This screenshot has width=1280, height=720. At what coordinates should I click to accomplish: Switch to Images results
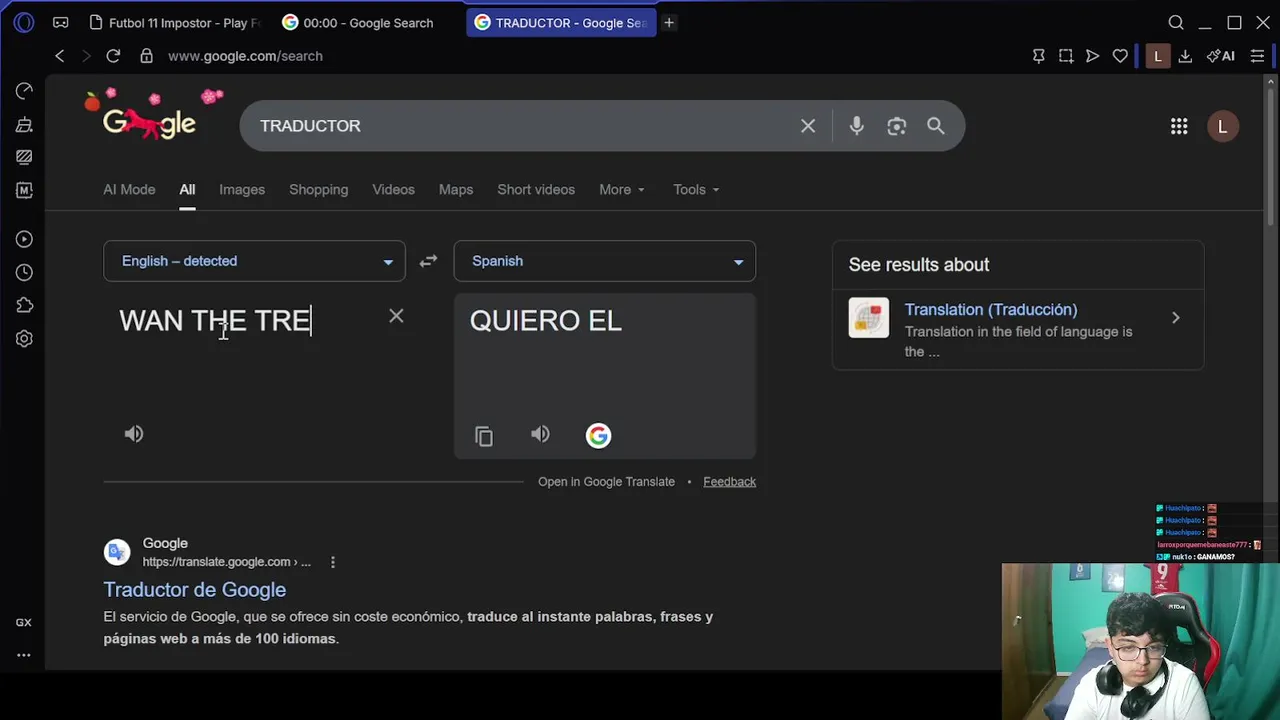[242, 189]
